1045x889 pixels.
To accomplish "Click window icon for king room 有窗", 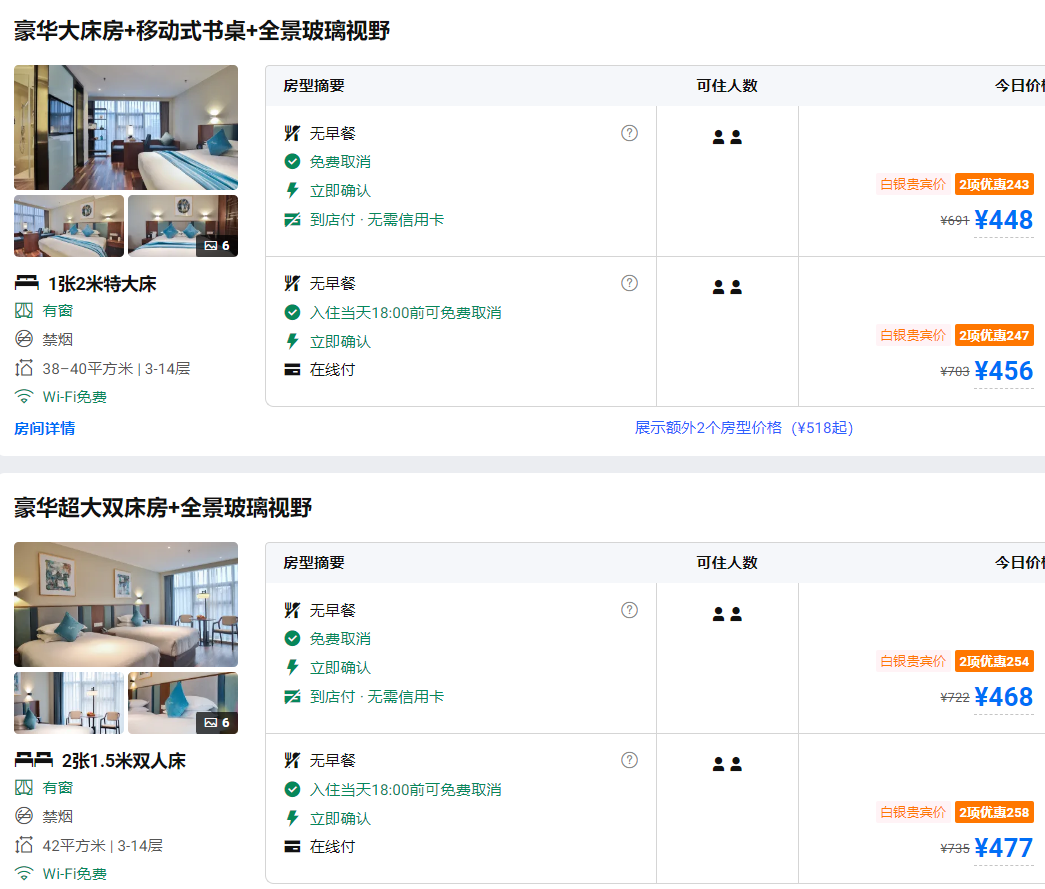I will coord(24,311).
